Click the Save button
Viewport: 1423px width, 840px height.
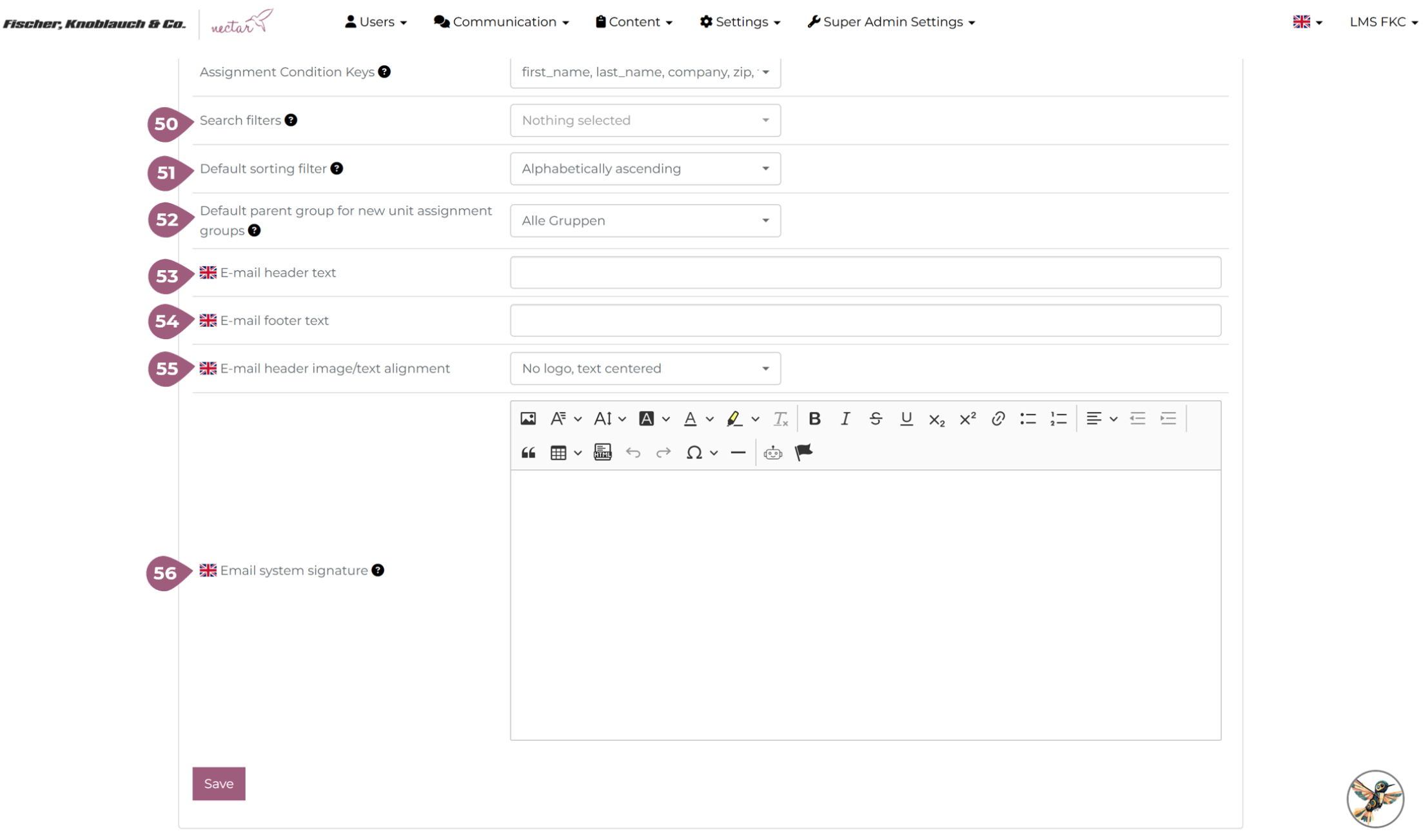pyautogui.click(x=219, y=784)
